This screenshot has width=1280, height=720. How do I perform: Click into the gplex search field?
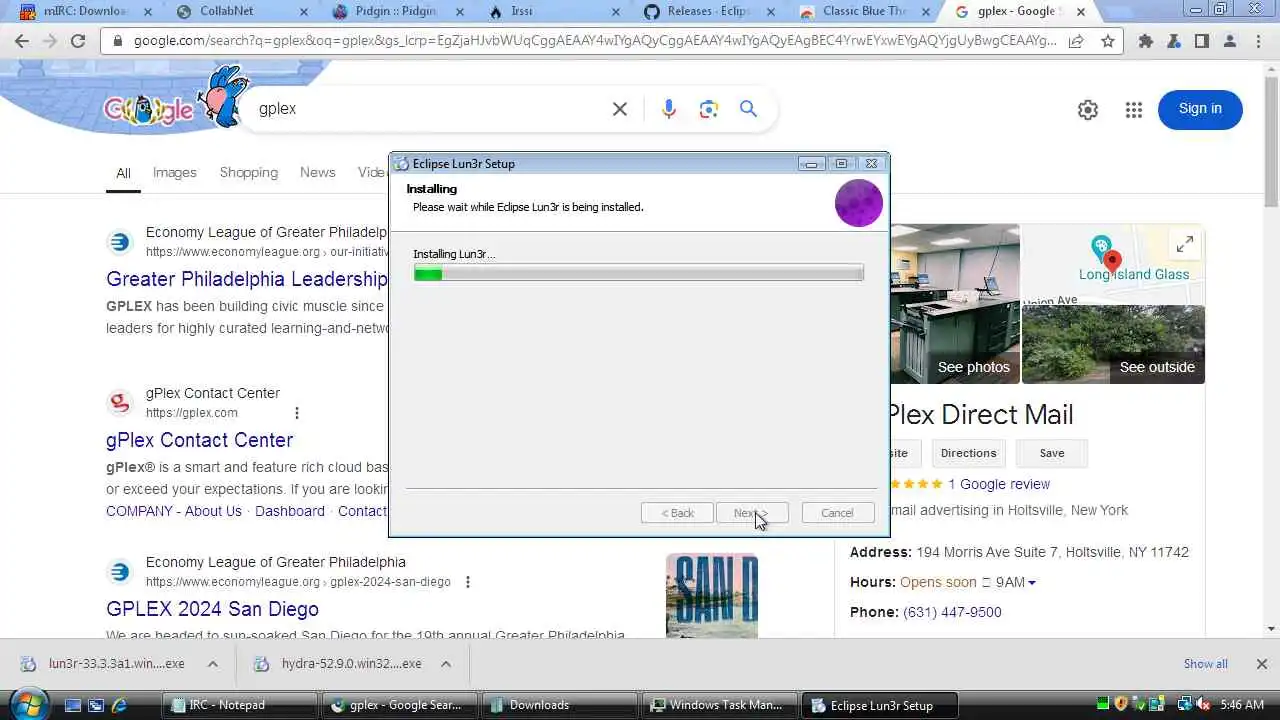click(430, 109)
